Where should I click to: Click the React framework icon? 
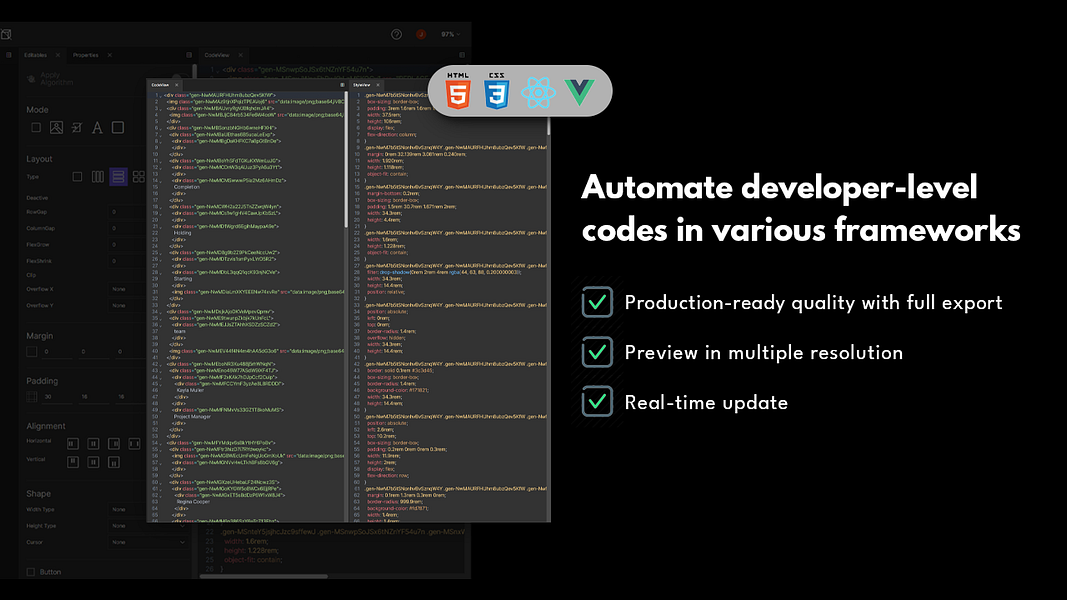click(537, 90)
